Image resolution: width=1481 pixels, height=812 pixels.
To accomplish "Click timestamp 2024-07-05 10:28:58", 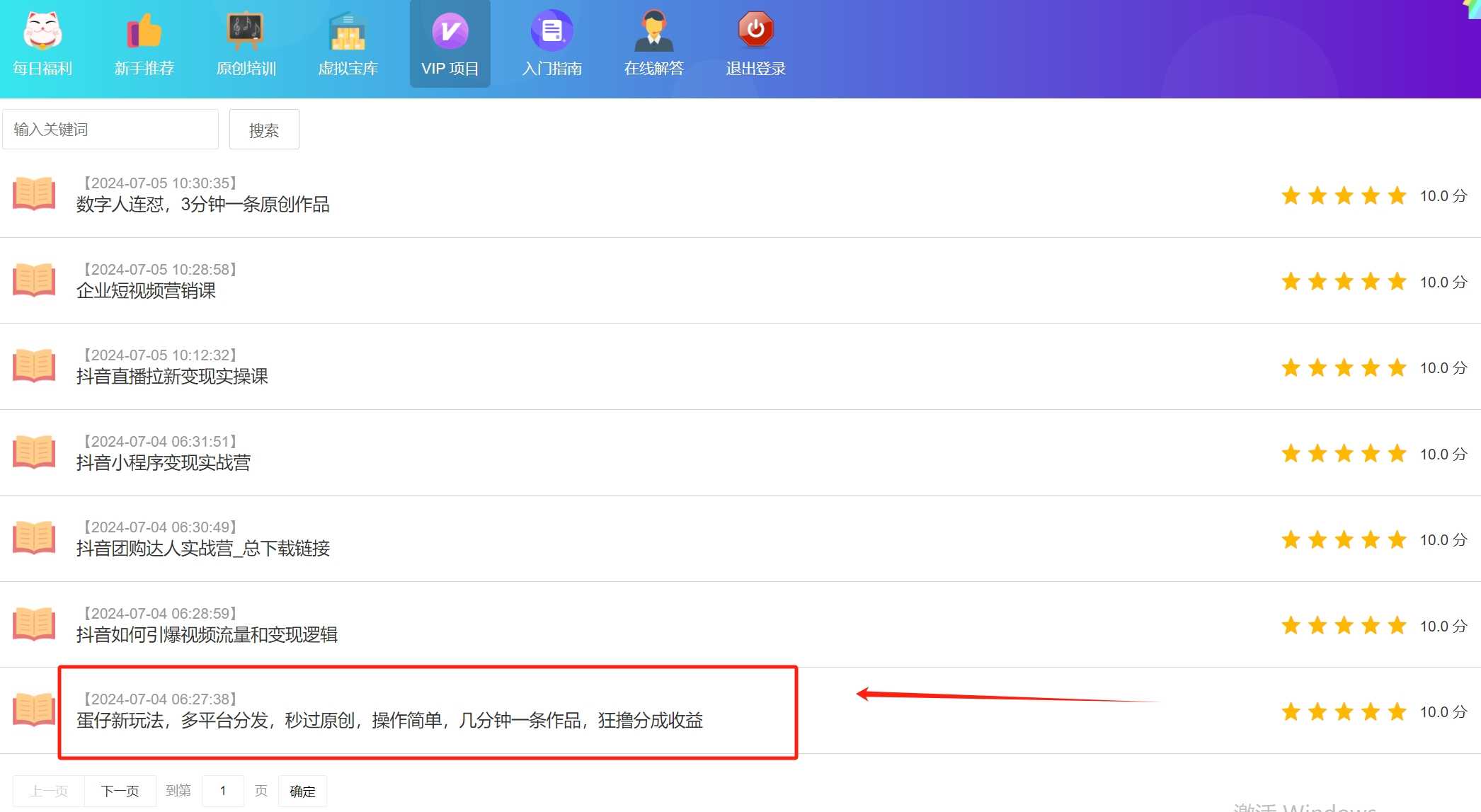I will pyautogui.click(x=160, y=270).
